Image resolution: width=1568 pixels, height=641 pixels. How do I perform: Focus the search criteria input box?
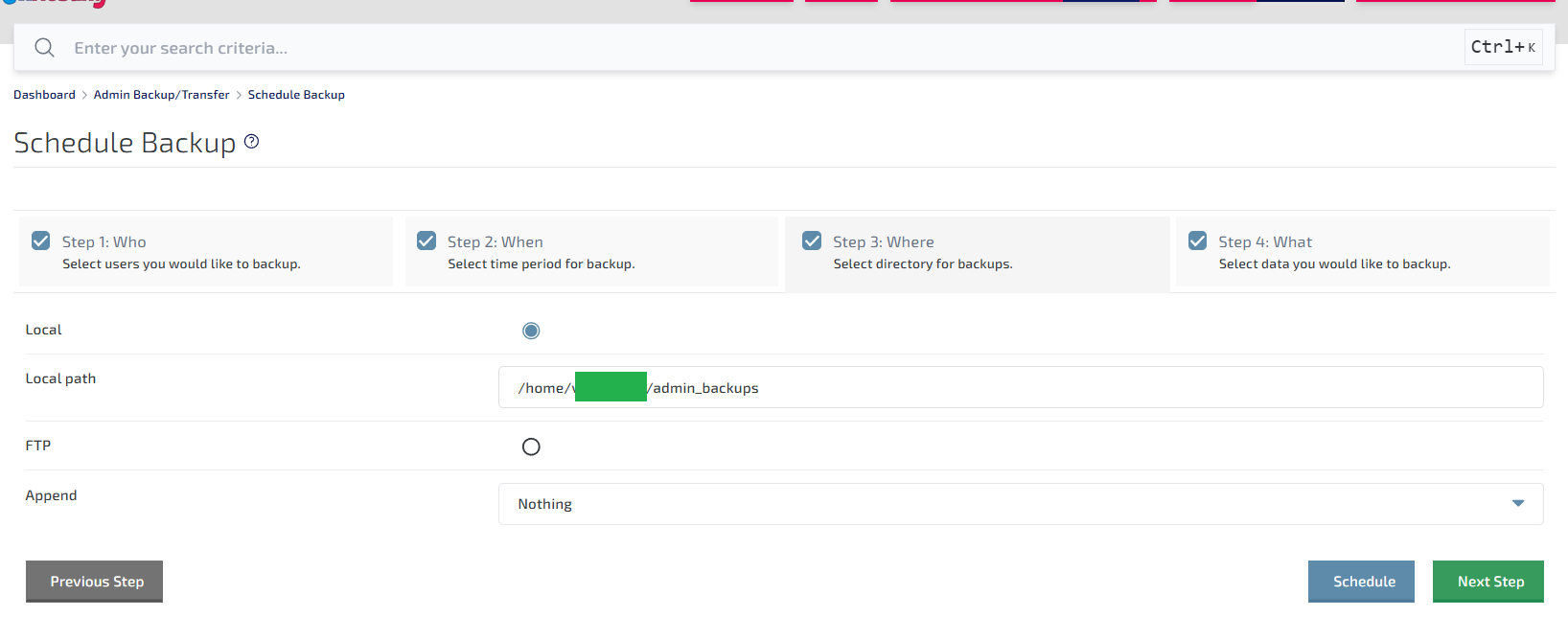[748, 48]
